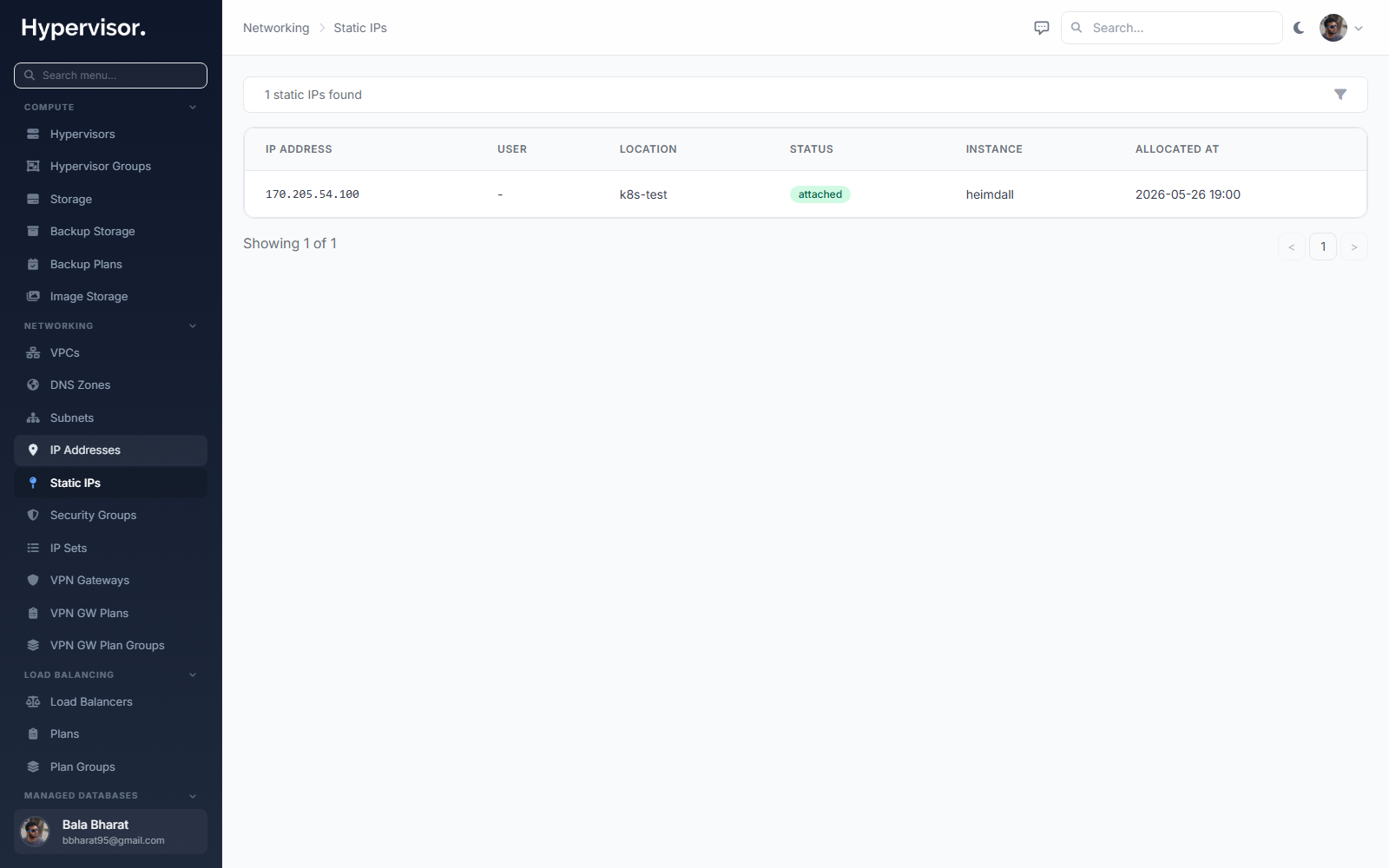Click the STATUS column header

click(812, 149)
